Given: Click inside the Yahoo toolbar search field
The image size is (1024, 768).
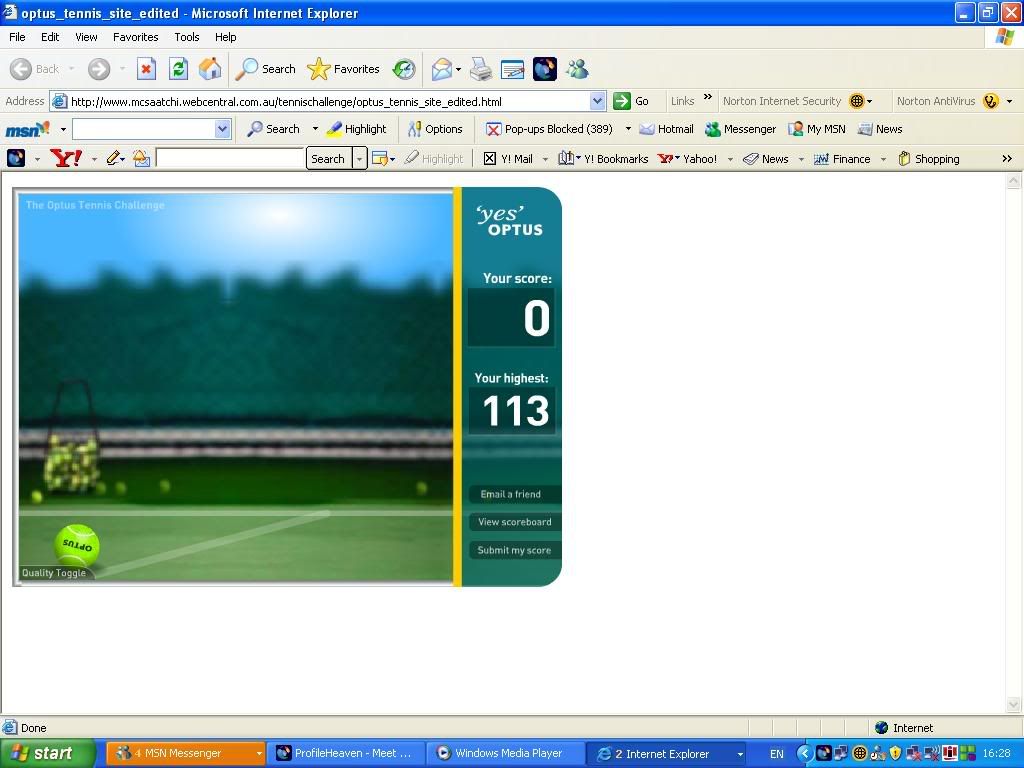Looking at the screenshot, I should pos(229,159).
